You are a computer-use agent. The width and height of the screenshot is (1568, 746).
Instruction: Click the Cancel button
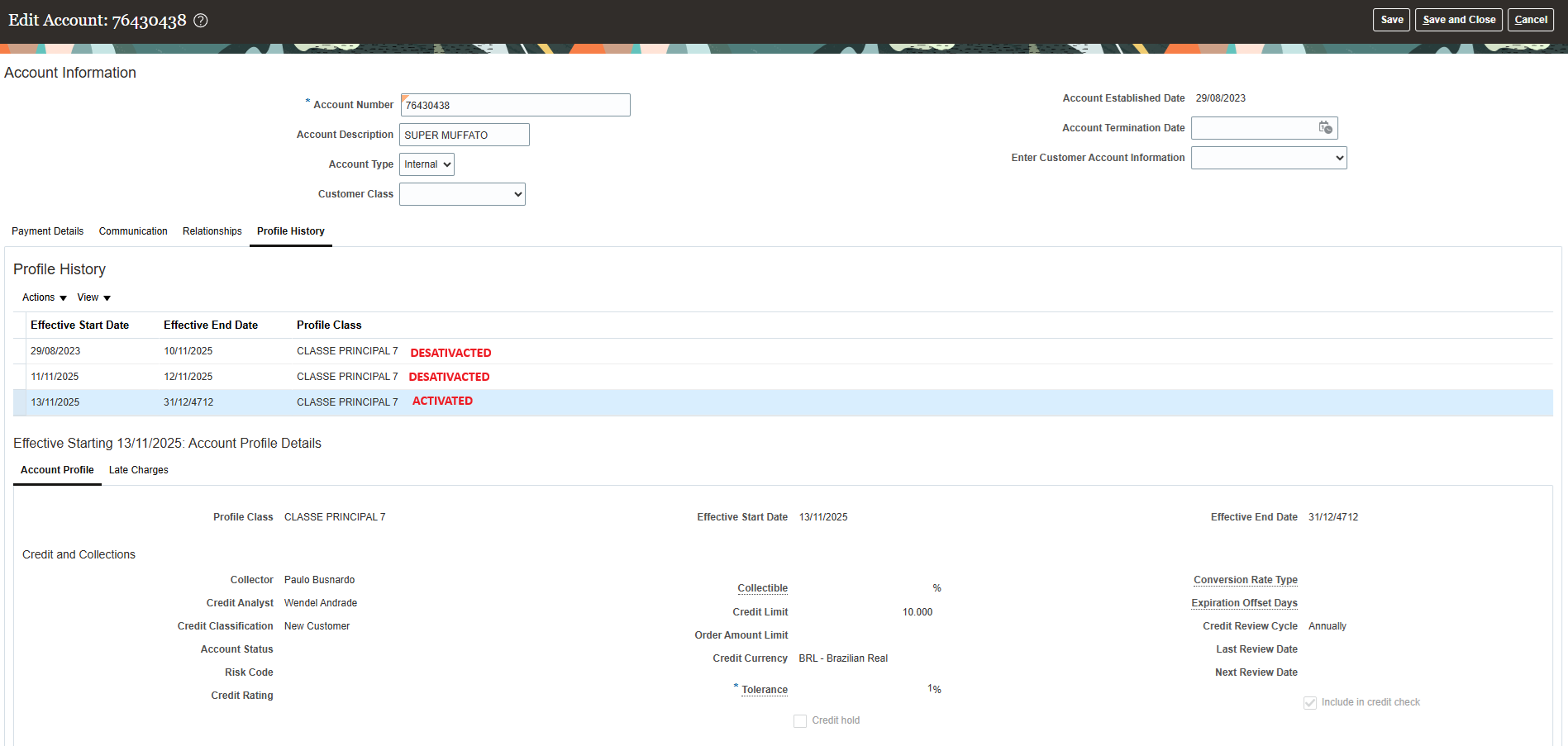pyautogui.click(x=1531, y=19)
